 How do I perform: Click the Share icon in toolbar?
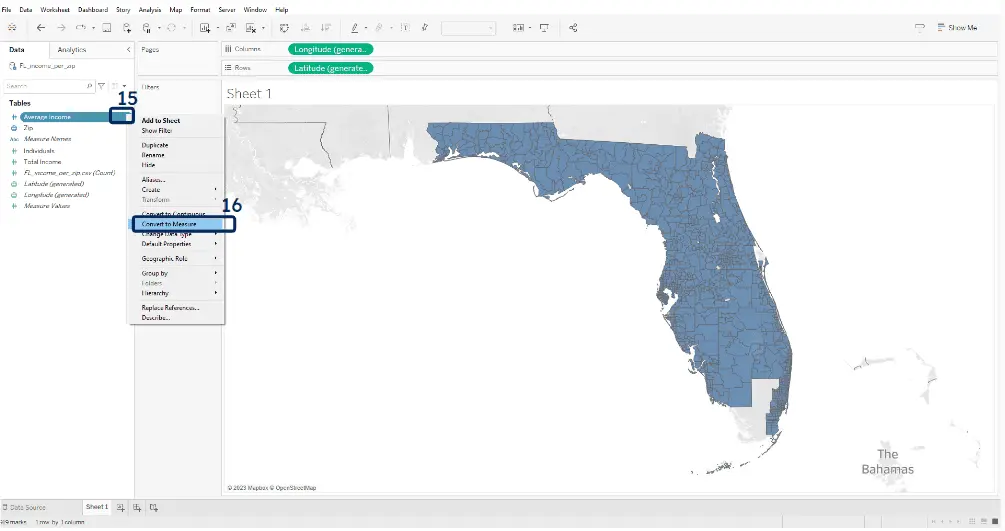click(x=573, y=28)
